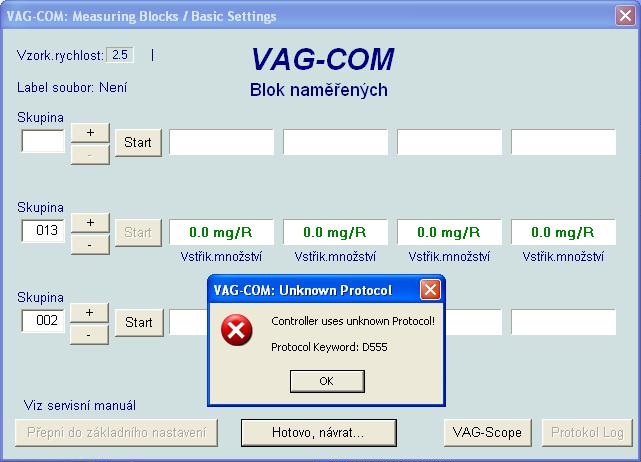Viewport: 641px width, 462px height.
Task: Decrease group number for Skupina 002
Action: coord(90,334)
